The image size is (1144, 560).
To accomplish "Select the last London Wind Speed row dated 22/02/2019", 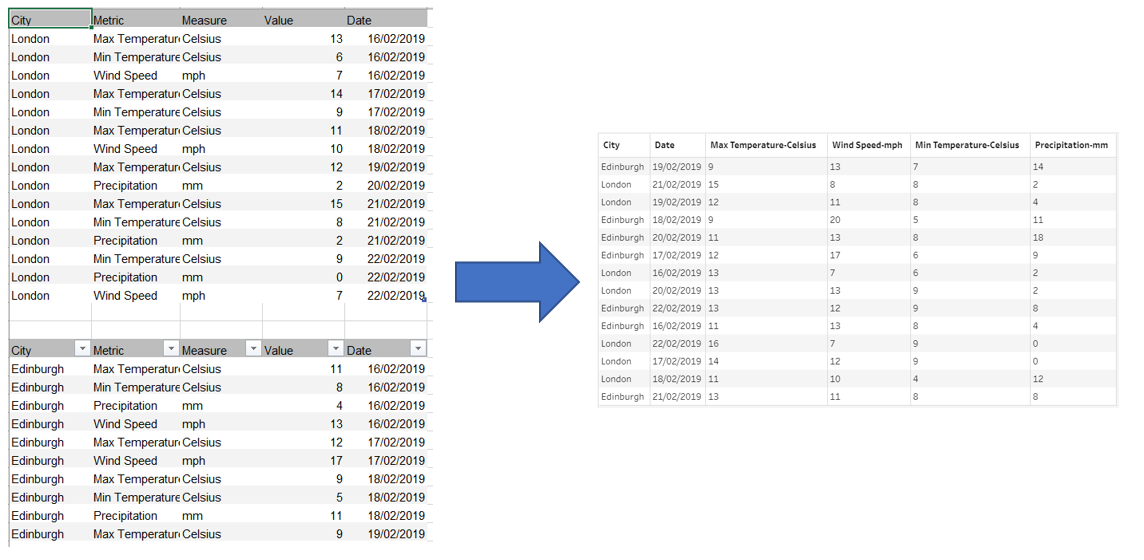I will (x=218, y=295).
